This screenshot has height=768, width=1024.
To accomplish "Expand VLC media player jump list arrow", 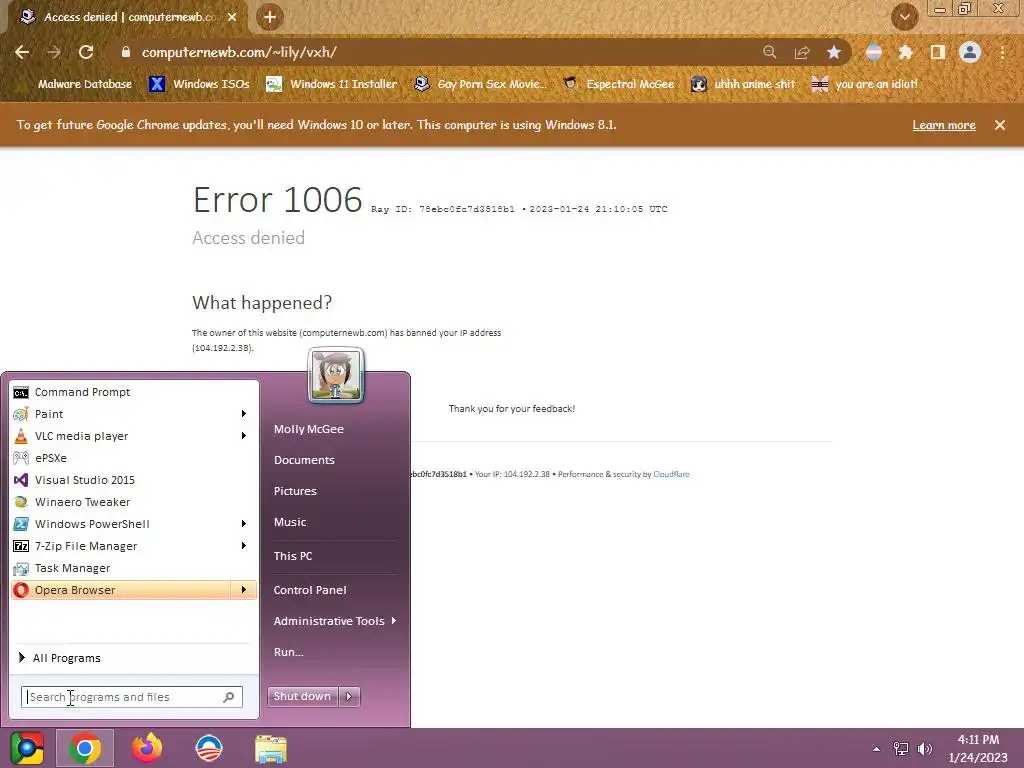I will tap(244, 436).
